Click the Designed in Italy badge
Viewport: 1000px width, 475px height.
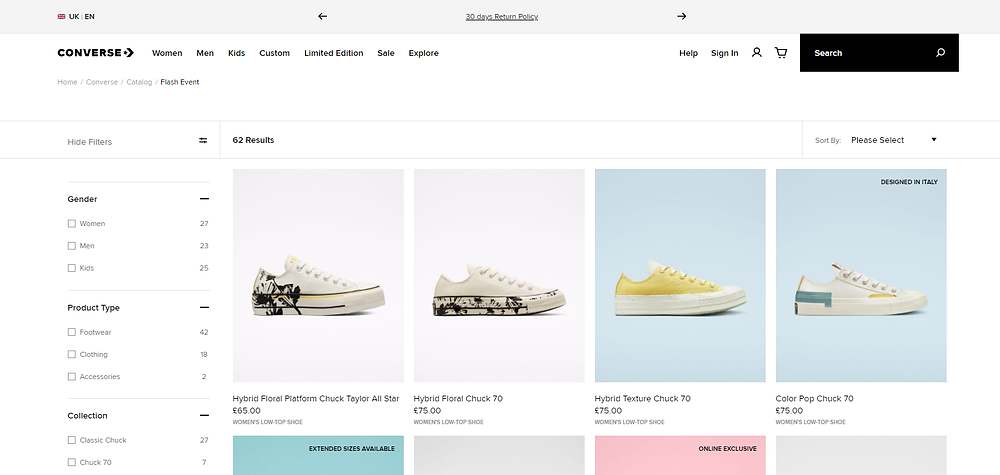909,182
